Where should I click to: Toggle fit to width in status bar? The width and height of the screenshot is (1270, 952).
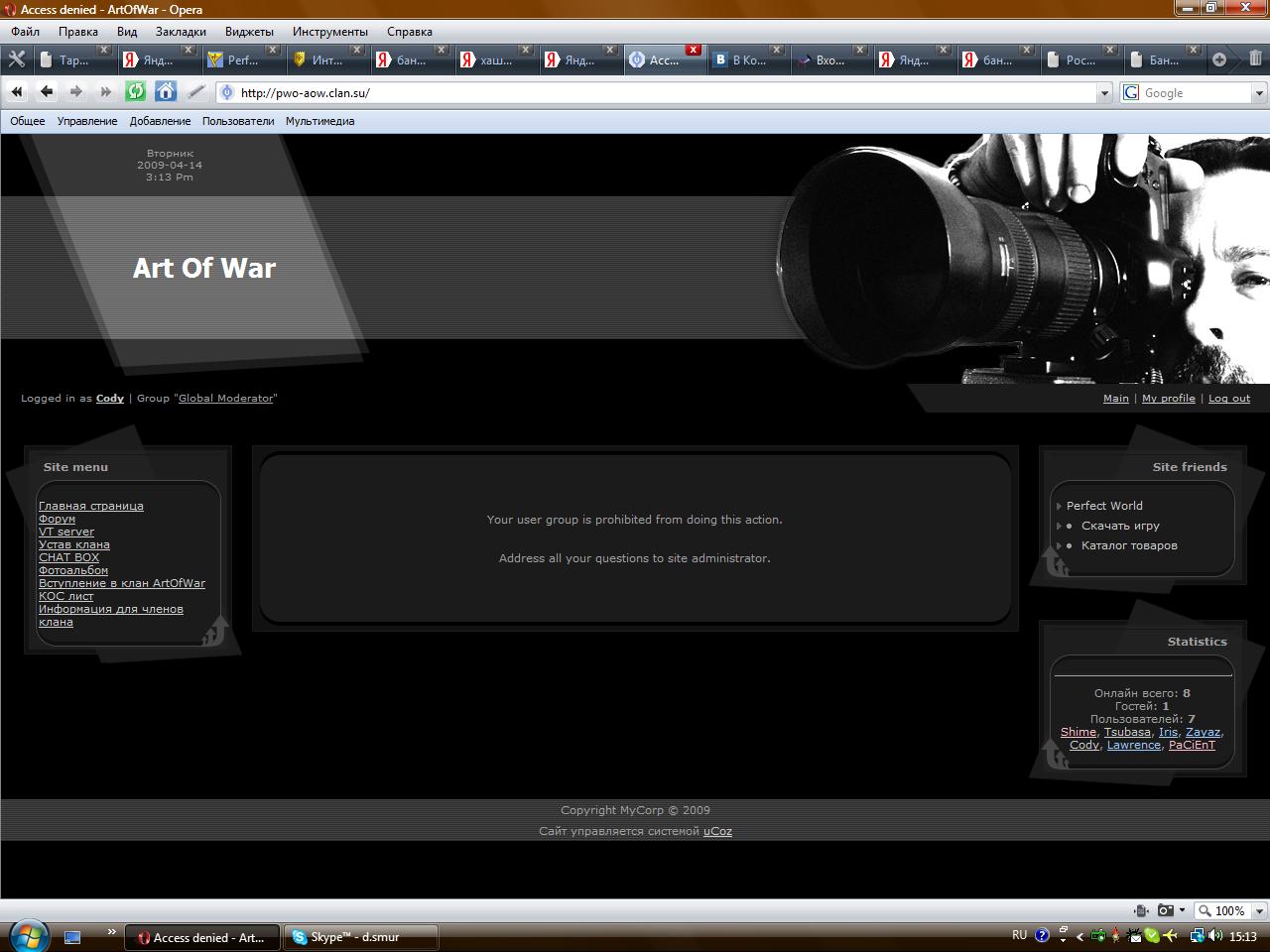[x=1141, y=910]
